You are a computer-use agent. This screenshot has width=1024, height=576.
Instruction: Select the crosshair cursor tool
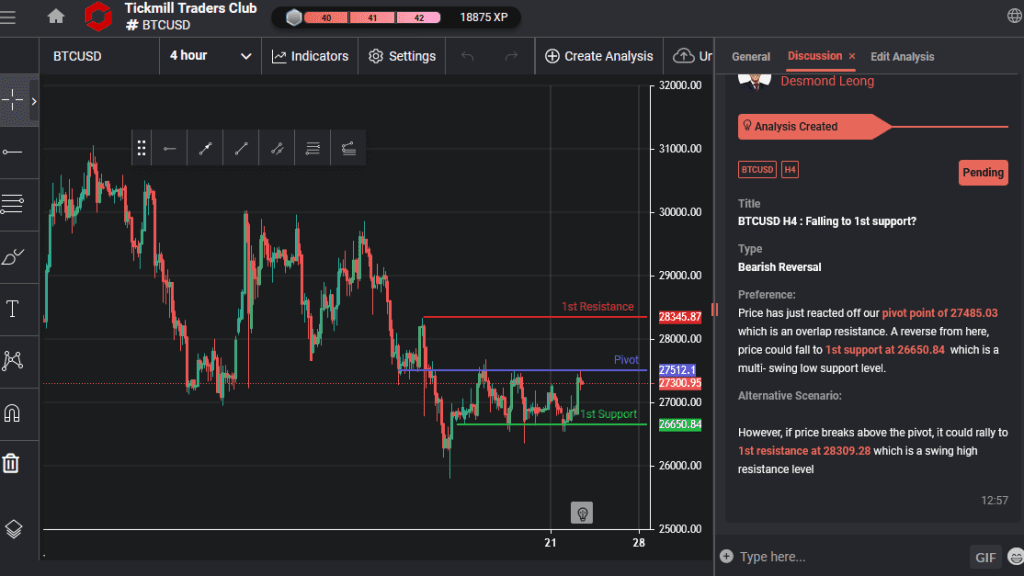pos(14,100)
